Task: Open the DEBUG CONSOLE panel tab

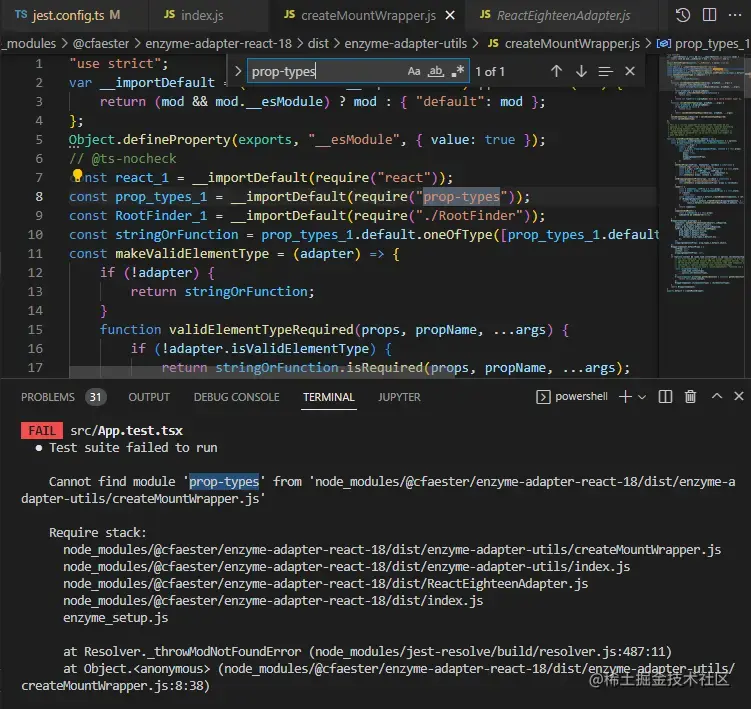Action: pos(237,397)
